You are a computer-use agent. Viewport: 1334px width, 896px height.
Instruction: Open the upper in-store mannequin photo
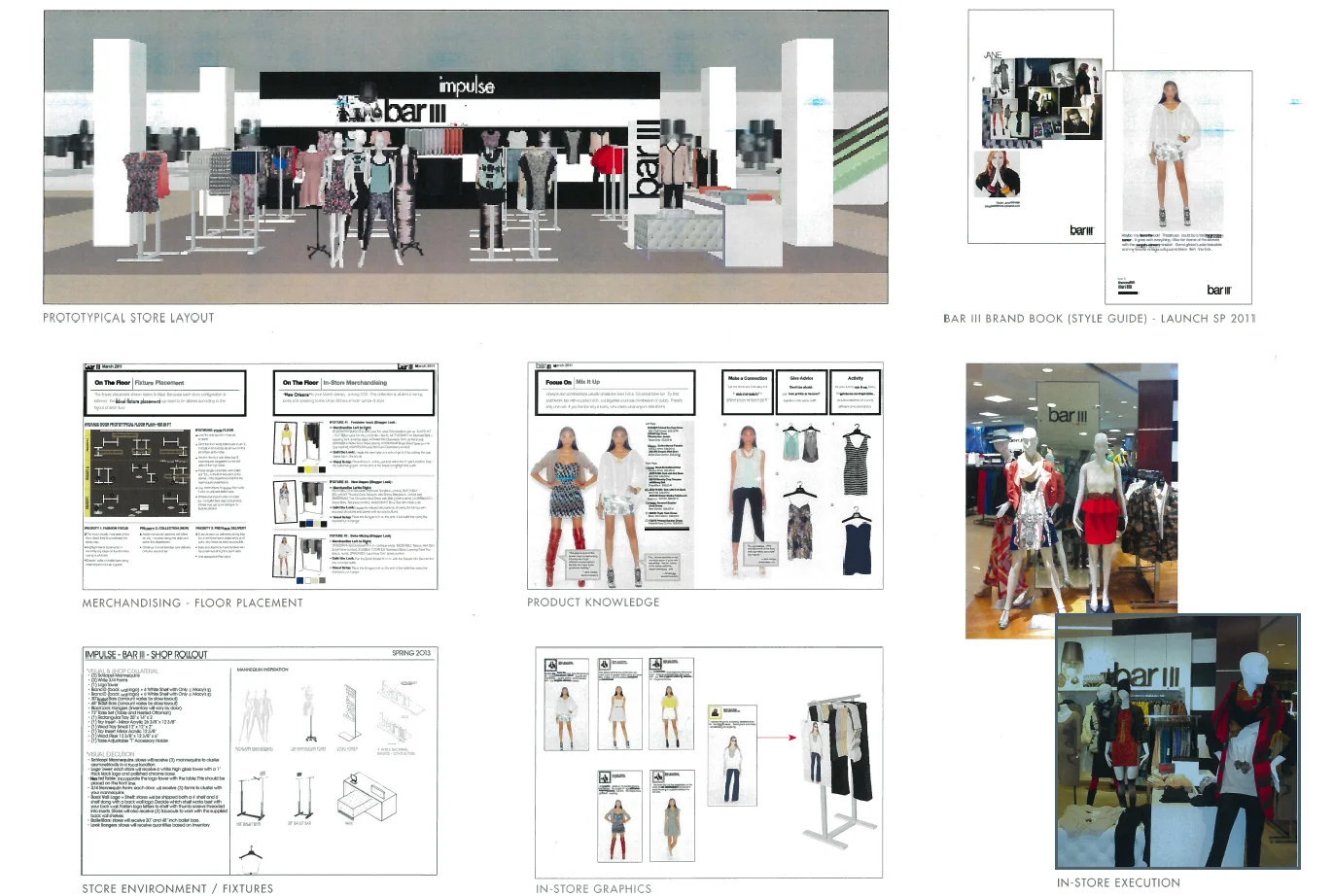point(1071,489)
